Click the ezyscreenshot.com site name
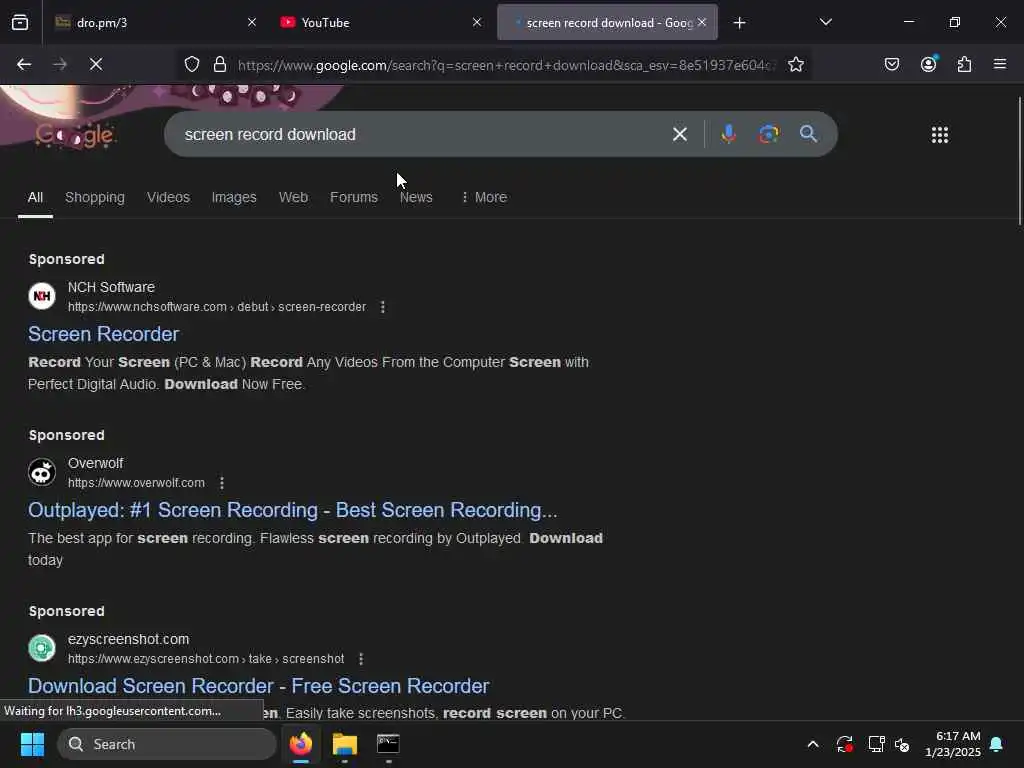 point(129,639)
